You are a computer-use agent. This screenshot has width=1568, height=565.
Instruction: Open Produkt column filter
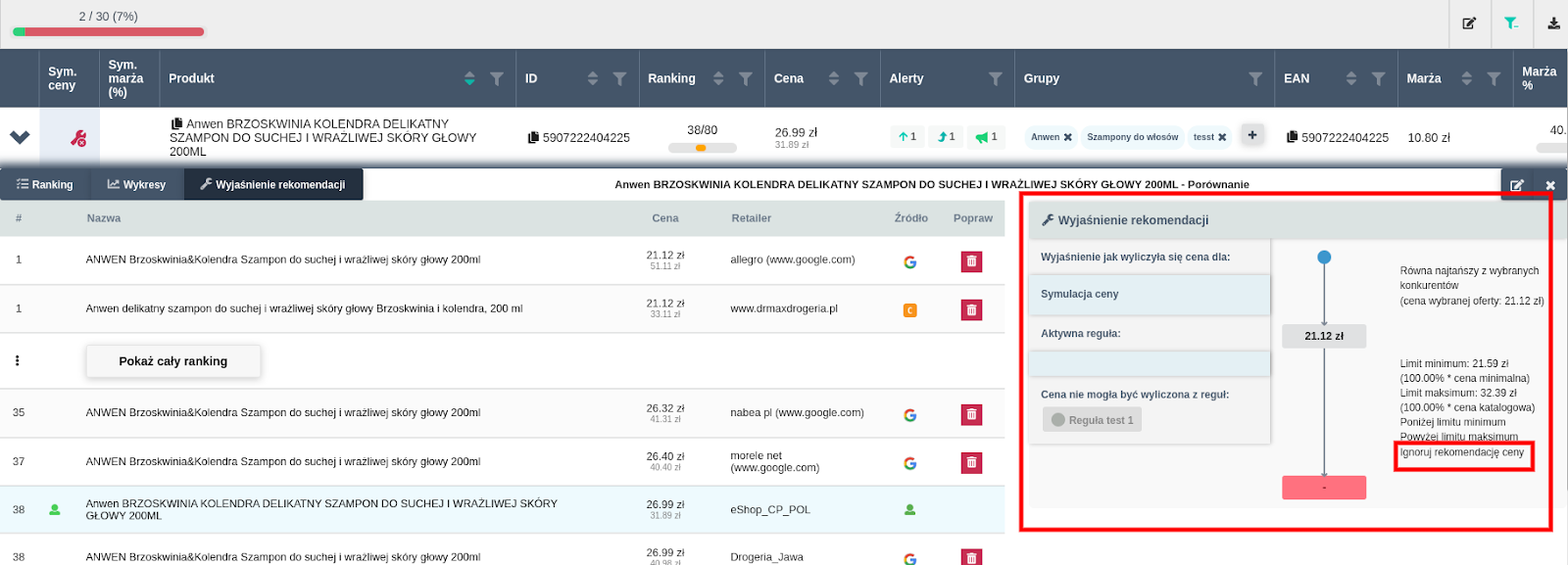point(497,78)
